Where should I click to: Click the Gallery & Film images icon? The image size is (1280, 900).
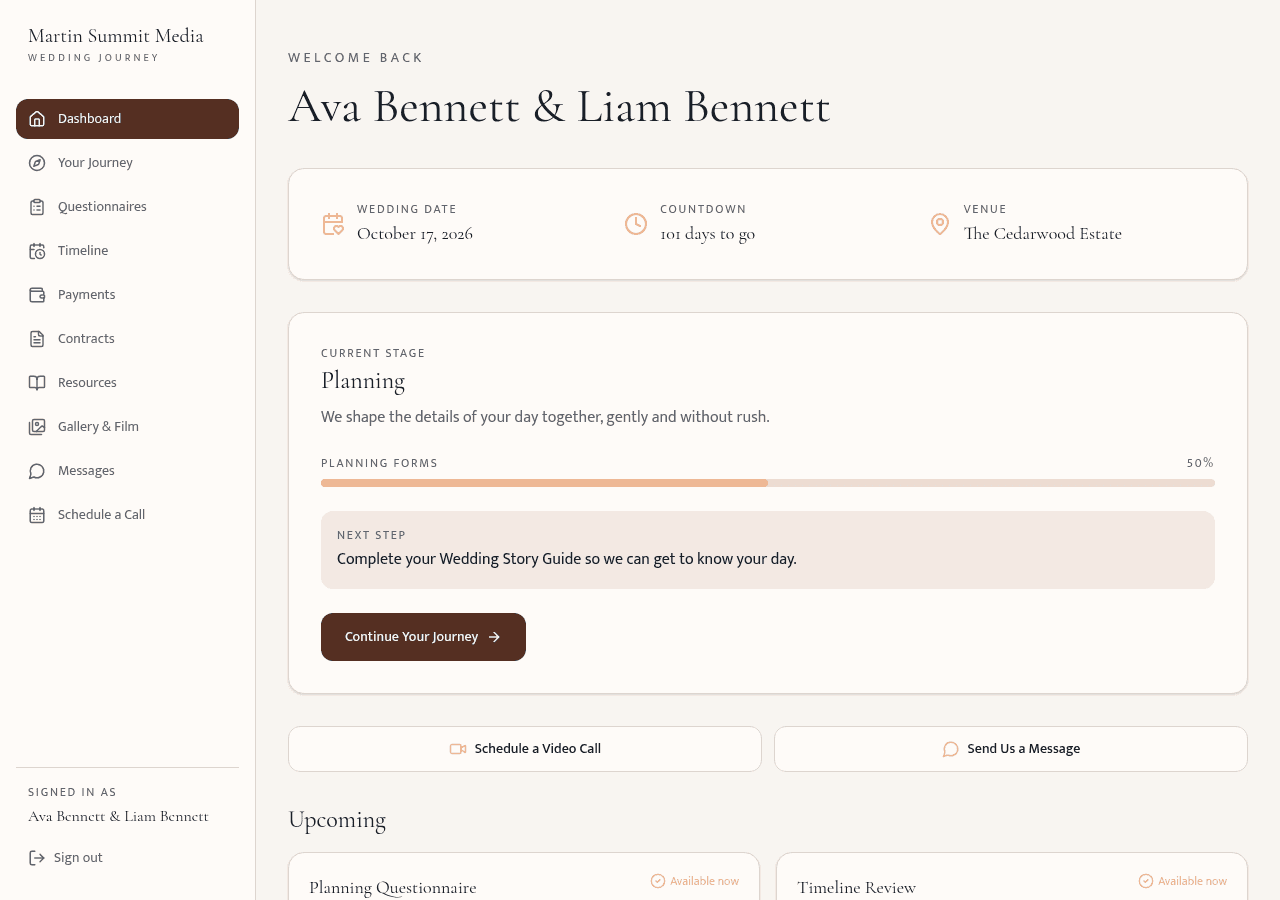pyautogui.click(x=37, y=427)
